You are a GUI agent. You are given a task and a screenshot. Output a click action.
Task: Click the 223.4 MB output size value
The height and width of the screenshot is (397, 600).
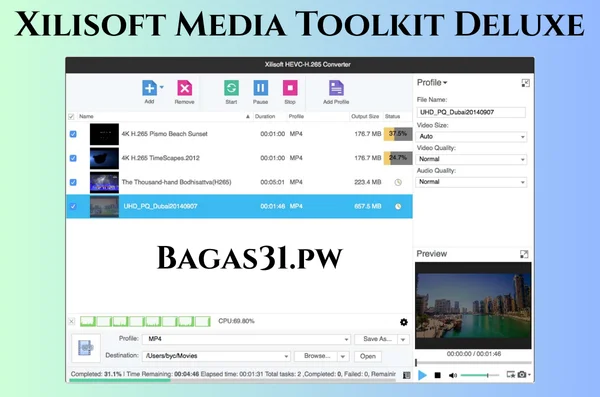point(367,182)
